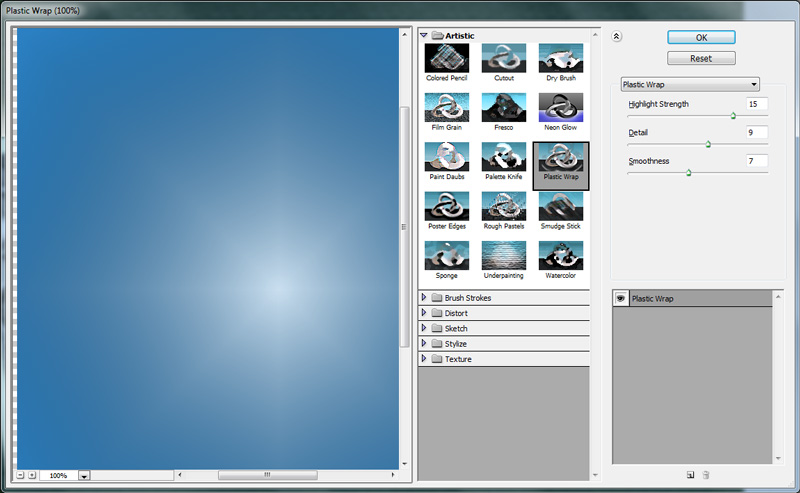Apply the Watercolor filter thumbnail
Viewport: 800px width, 493px height.
point(560,256)
